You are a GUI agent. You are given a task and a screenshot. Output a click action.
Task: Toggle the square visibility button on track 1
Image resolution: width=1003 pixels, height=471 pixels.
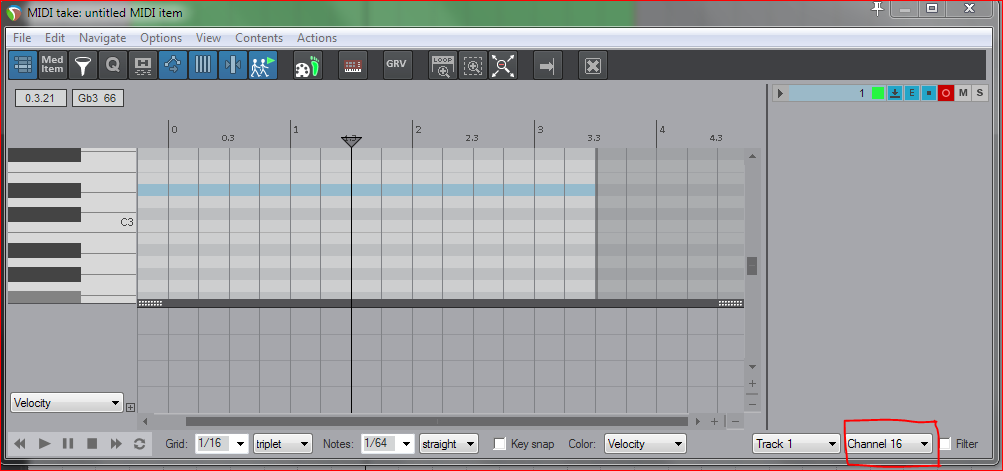coord(928,93)
